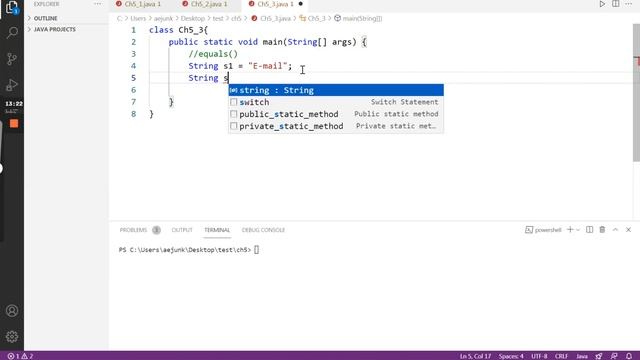
Task: Open the Manage gear icon
Action: click(12, 337)
